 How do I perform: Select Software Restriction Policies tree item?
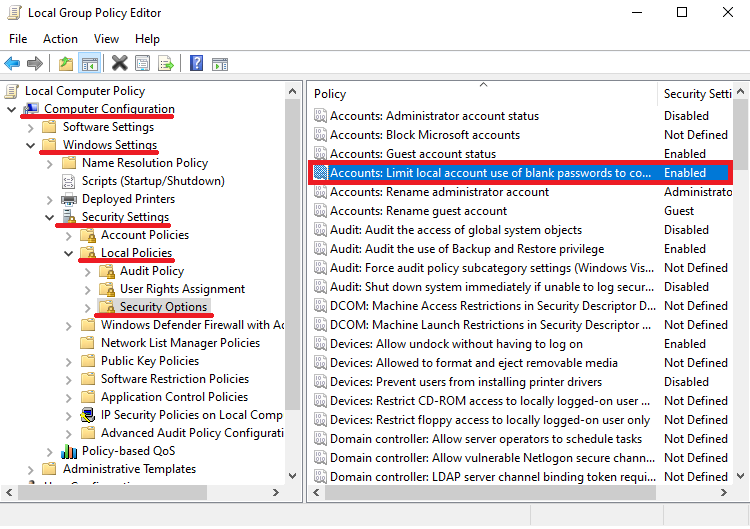[175, 379]
